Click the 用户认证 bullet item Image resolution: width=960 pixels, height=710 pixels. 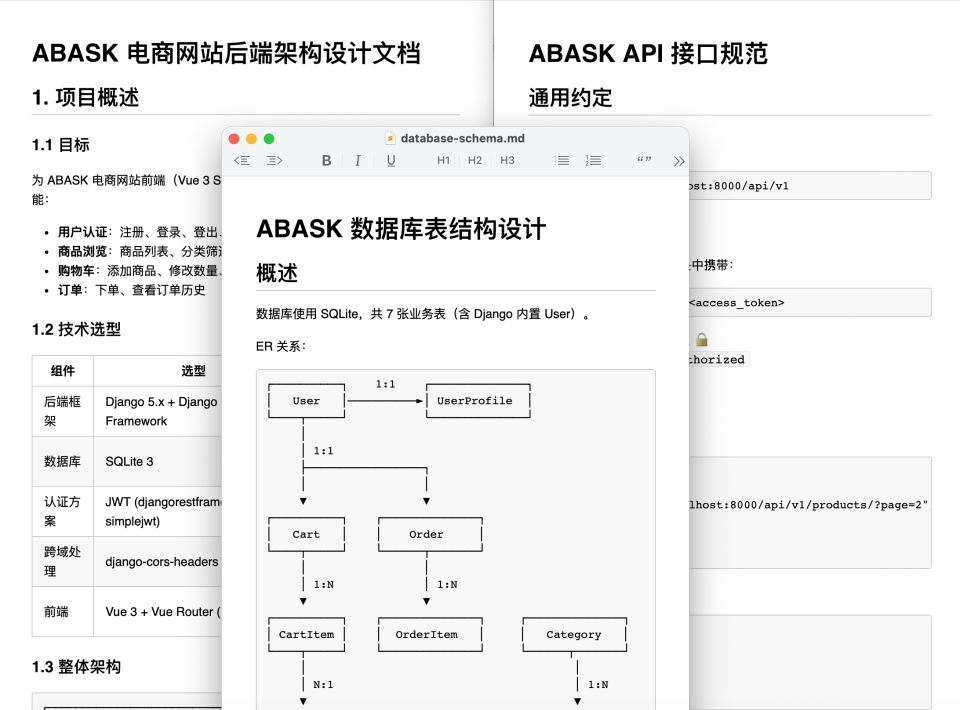click(x=140, y=232)
